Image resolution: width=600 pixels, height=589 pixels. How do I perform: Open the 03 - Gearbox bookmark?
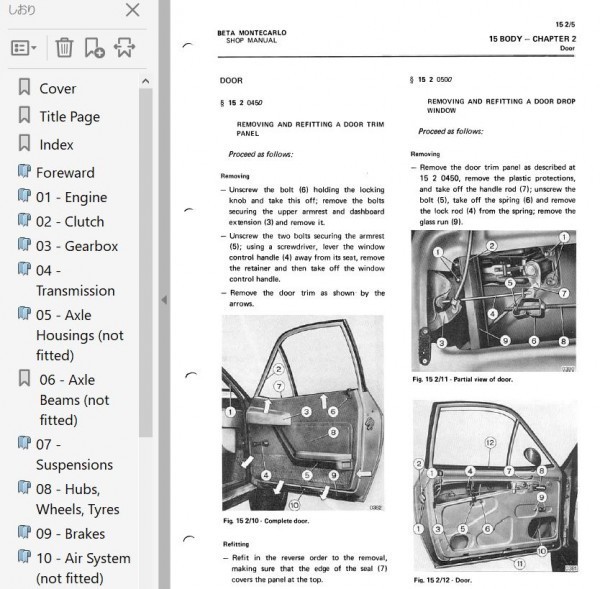tap(77, 246)
